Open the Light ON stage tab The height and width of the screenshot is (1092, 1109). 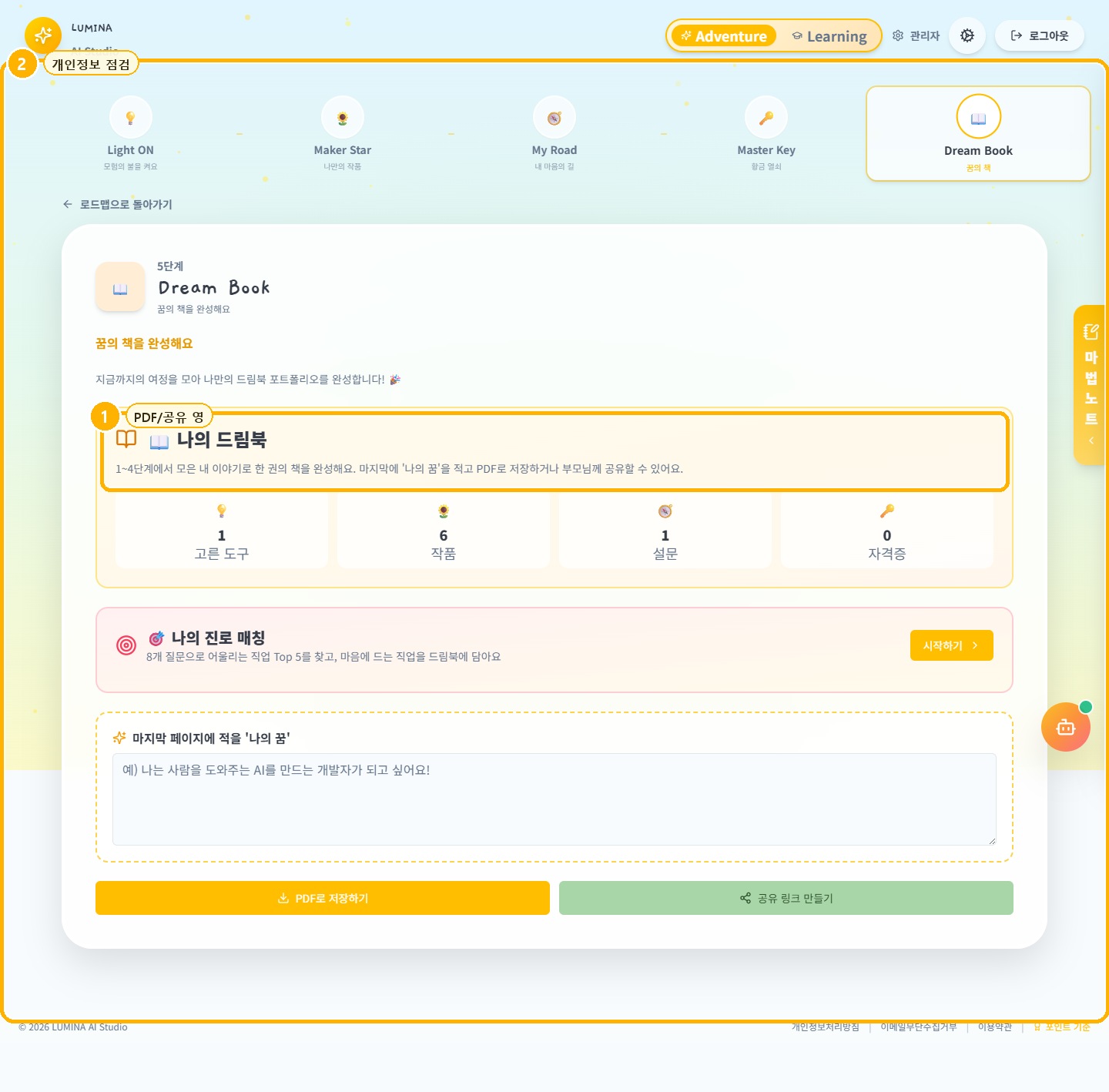(x=130, y=133)
